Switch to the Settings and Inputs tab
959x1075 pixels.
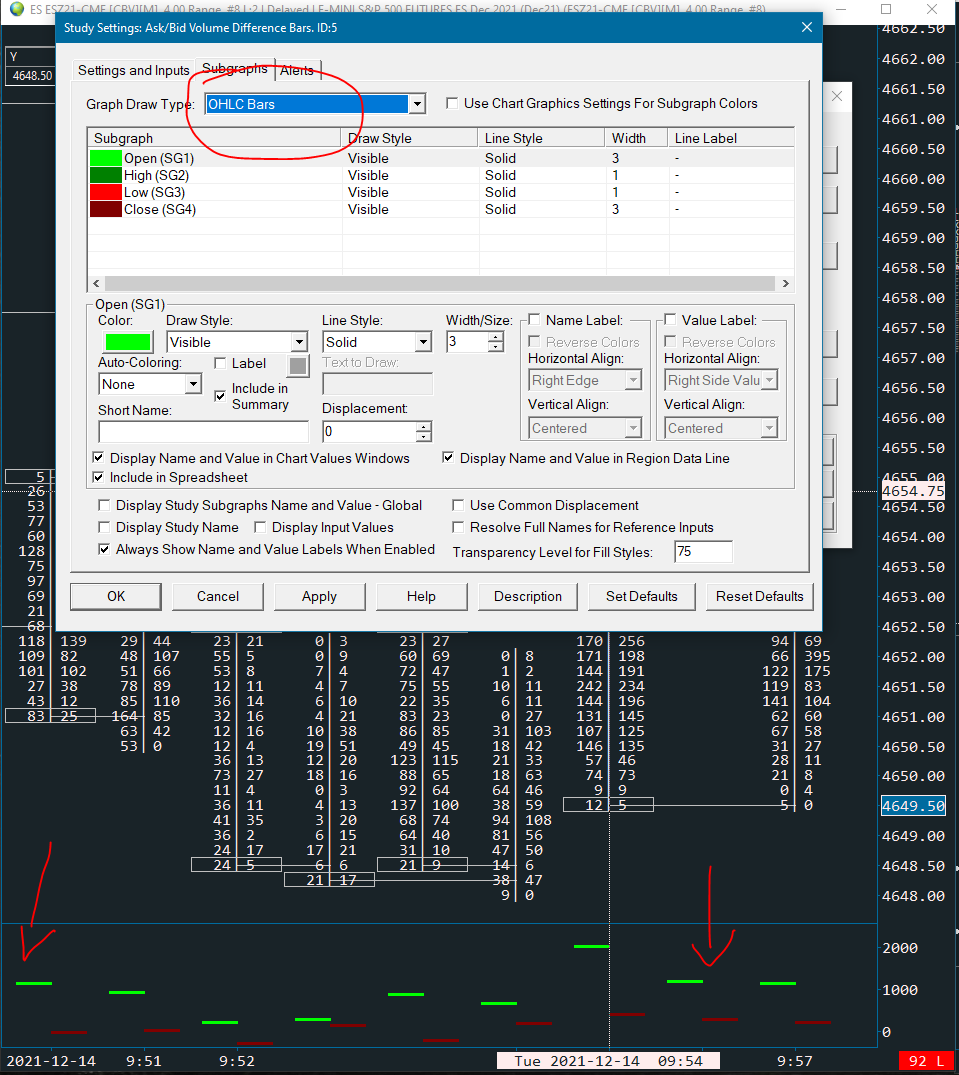tap(134, 70)
